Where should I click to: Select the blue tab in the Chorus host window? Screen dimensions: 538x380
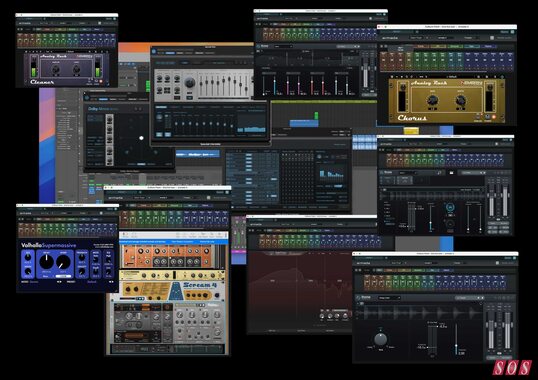(x=488, y=46)
